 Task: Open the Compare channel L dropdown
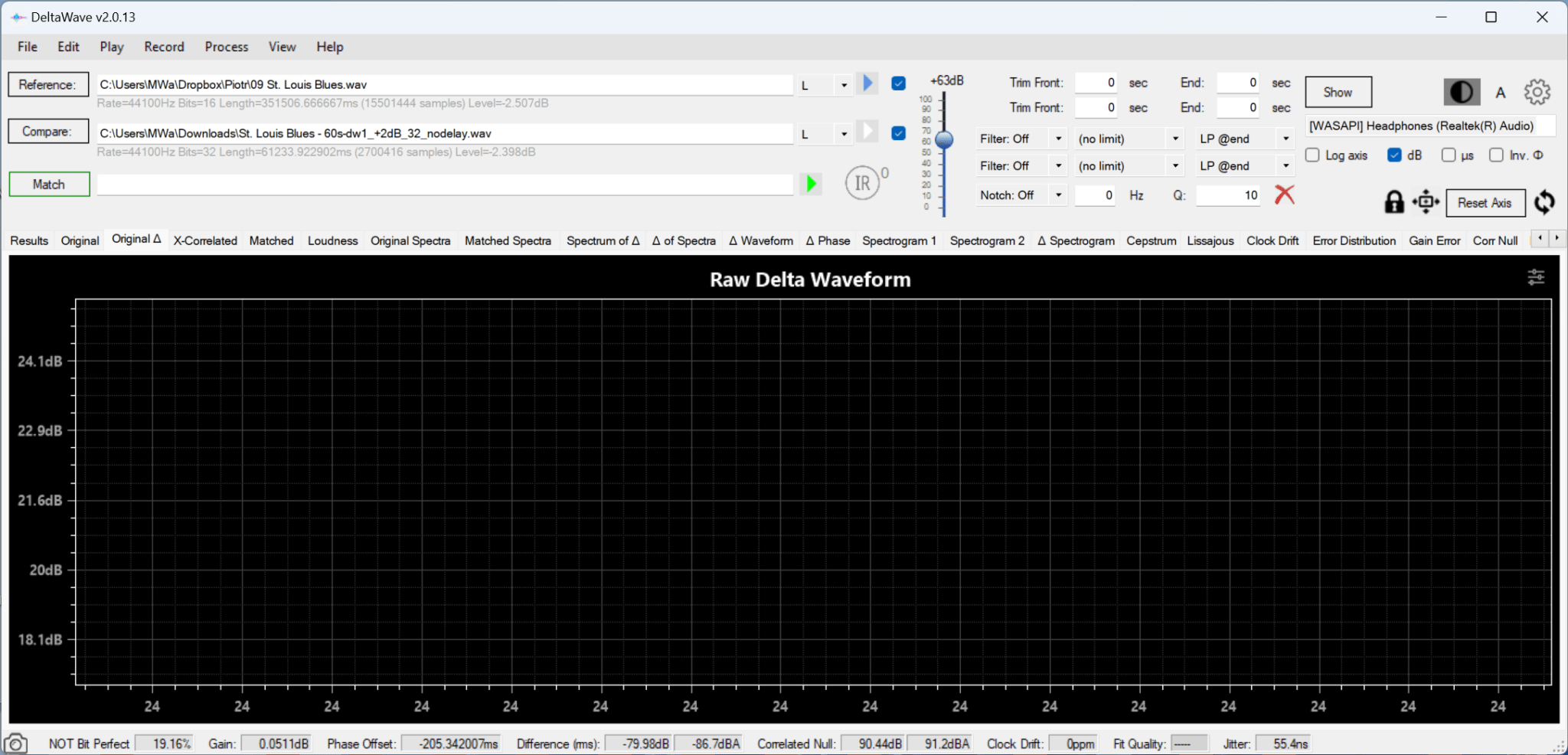(825, 134)
